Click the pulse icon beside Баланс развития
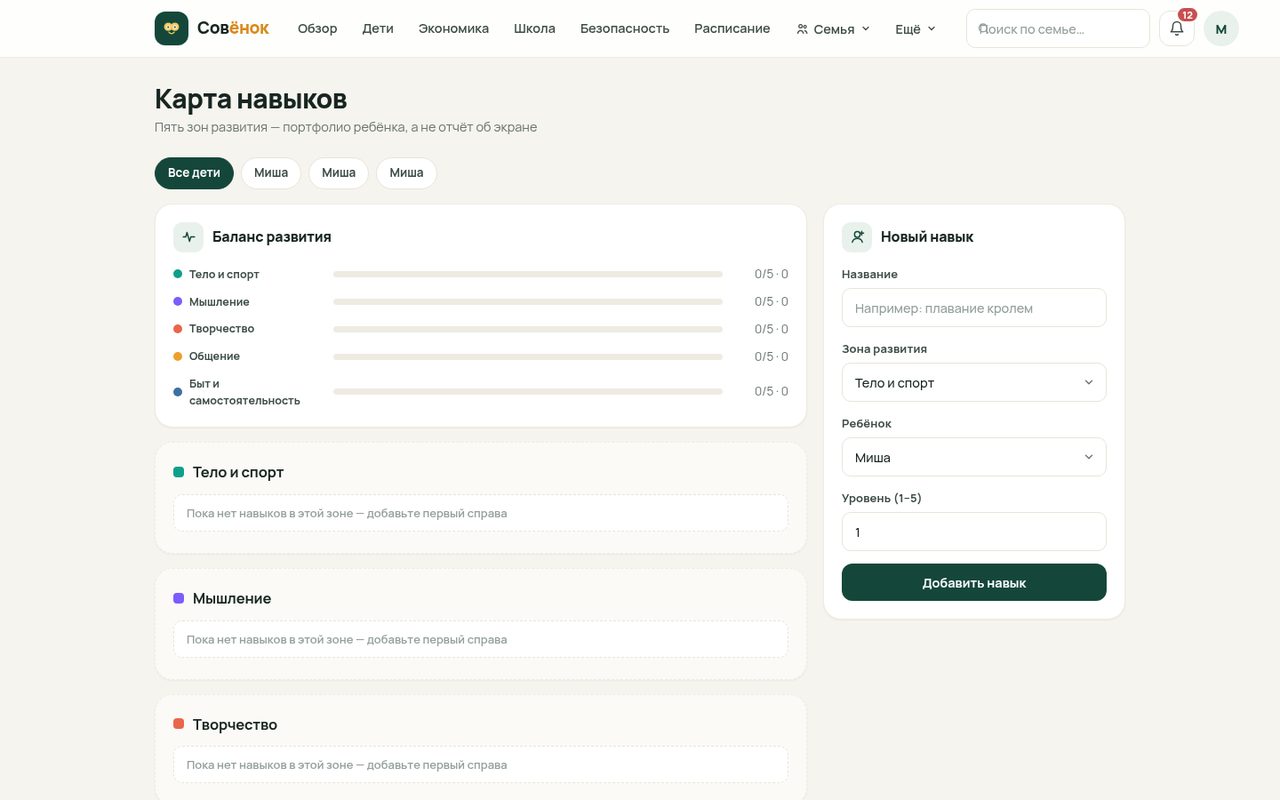The height and width of the screenshot is (800, 1280). point(188,237)
